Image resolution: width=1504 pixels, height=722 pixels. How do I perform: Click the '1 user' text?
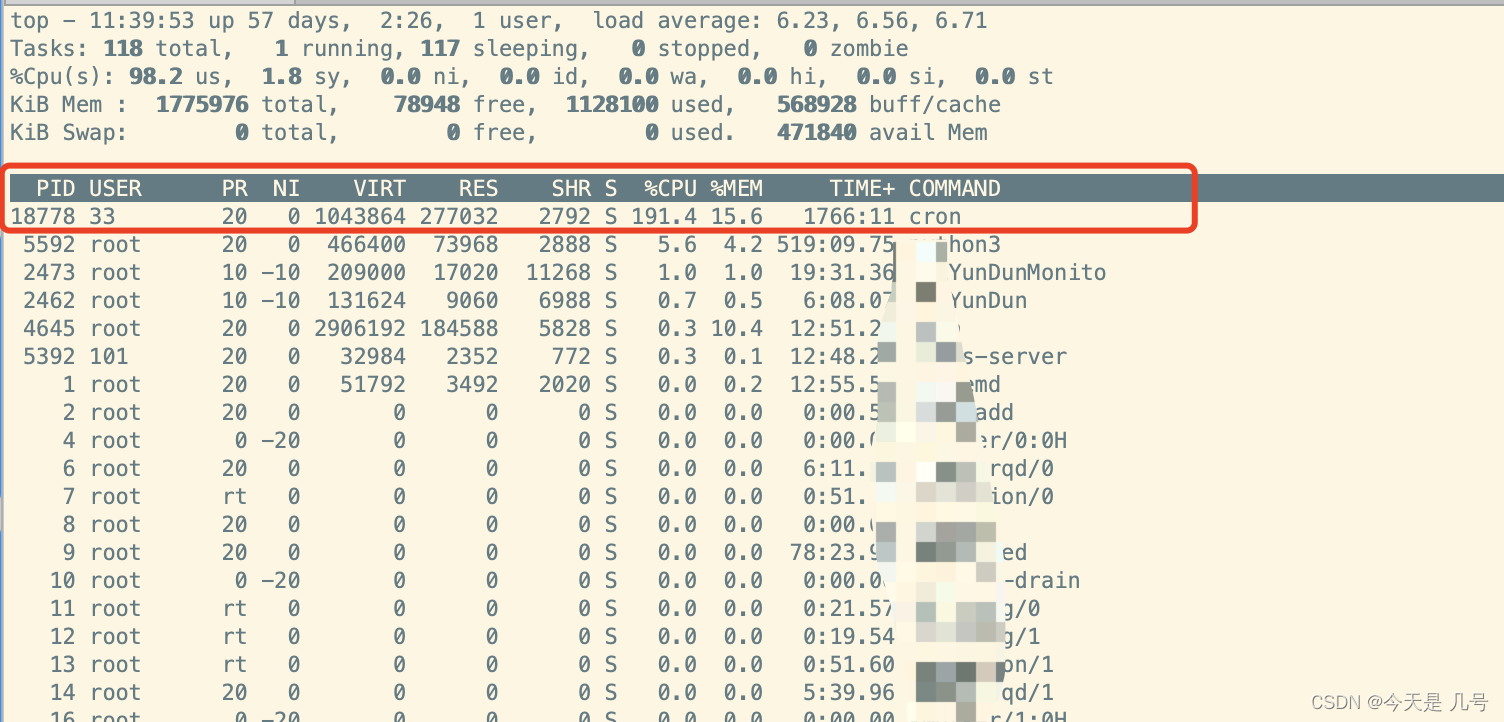pyautogui.click(x=524, y=20)
